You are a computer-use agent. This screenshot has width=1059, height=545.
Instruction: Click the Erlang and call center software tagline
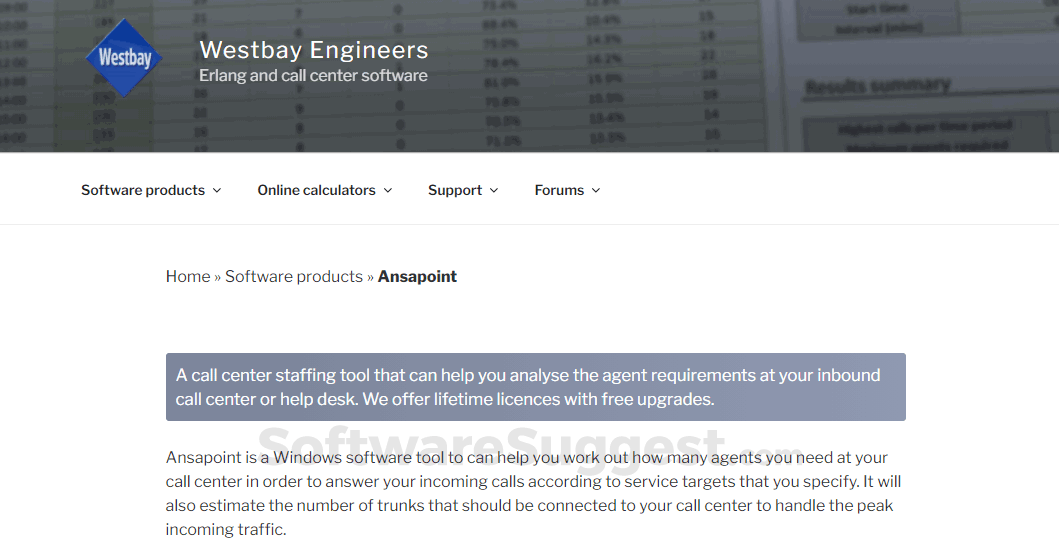pos(313,76)
